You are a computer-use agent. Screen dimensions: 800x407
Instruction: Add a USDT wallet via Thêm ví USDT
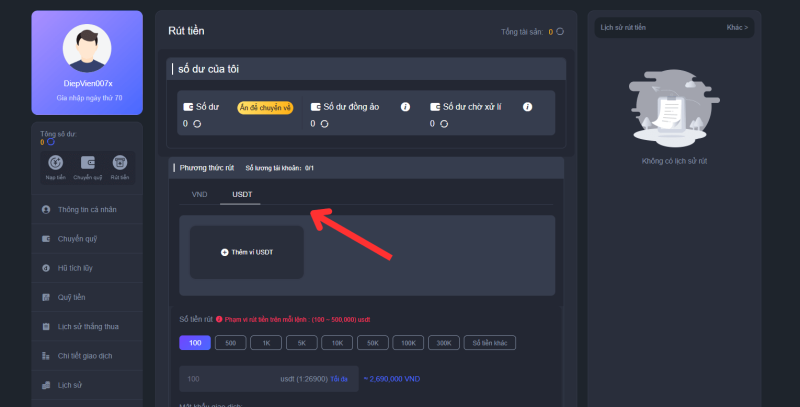[x=247, y=252]
